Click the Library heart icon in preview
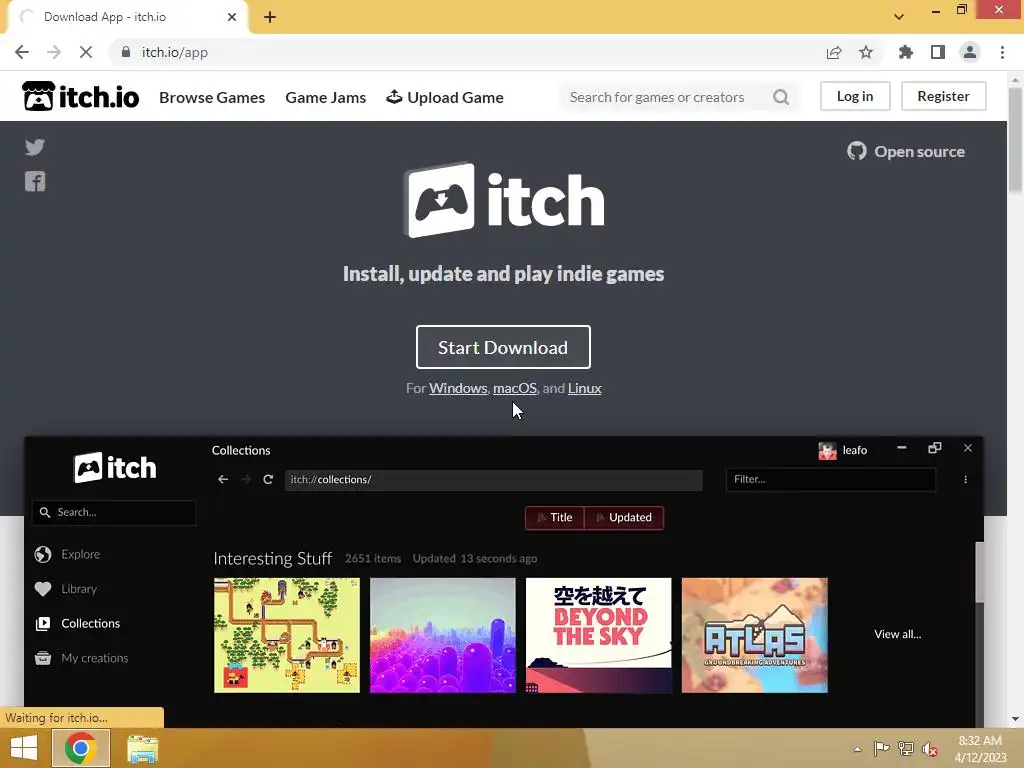Viewport: 1024px width, 768px height. [43, 588]
